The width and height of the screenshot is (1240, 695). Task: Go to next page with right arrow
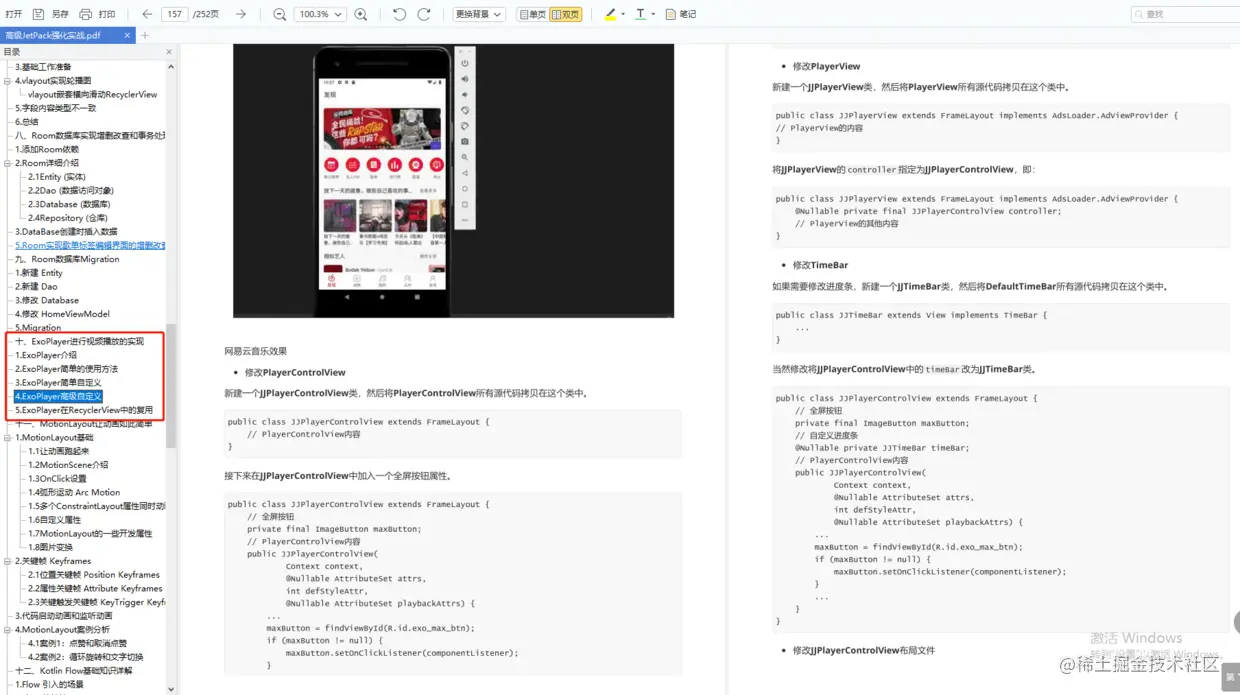coord(241,14)
